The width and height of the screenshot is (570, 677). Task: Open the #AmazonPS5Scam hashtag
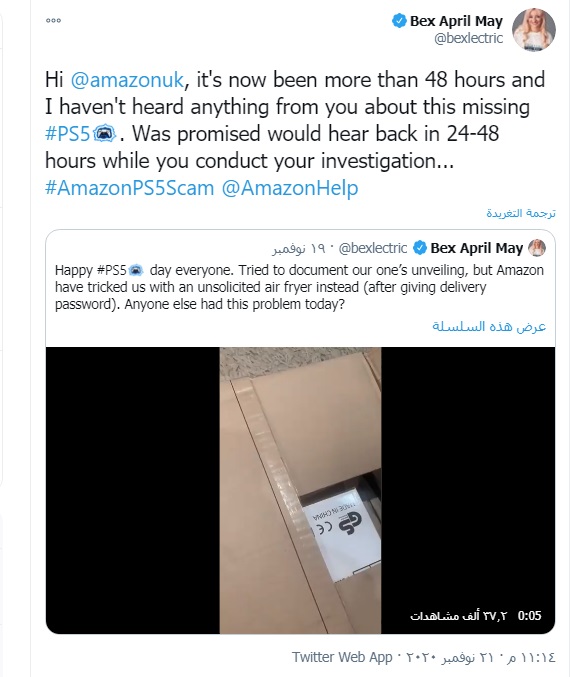pos(130,188)
